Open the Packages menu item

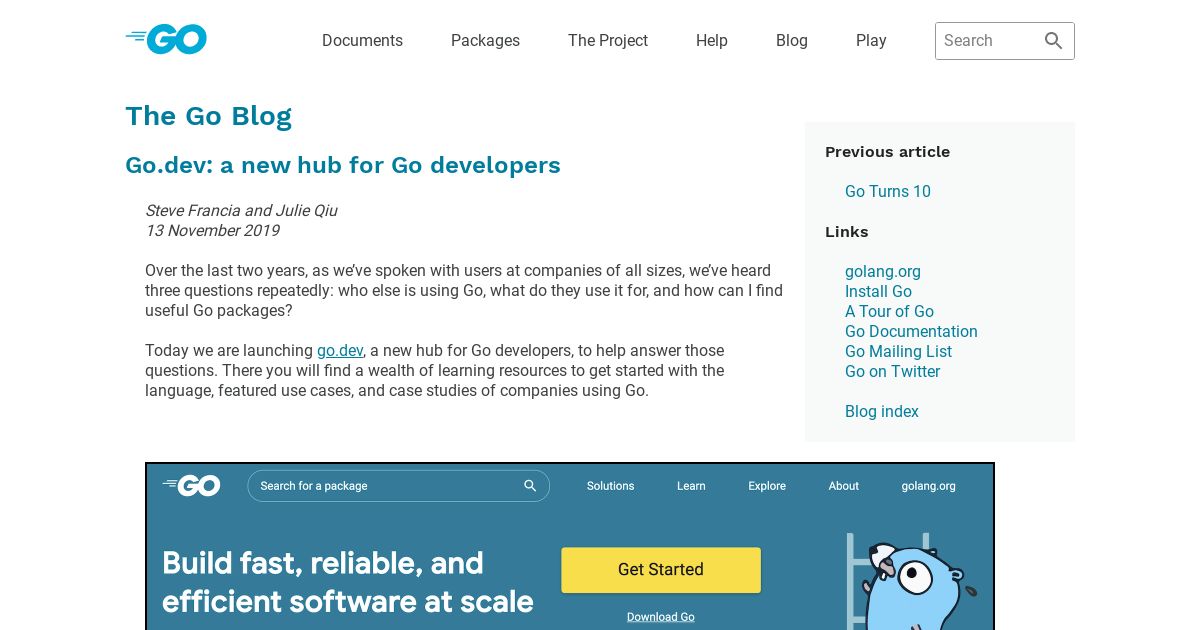click(485, 41)
